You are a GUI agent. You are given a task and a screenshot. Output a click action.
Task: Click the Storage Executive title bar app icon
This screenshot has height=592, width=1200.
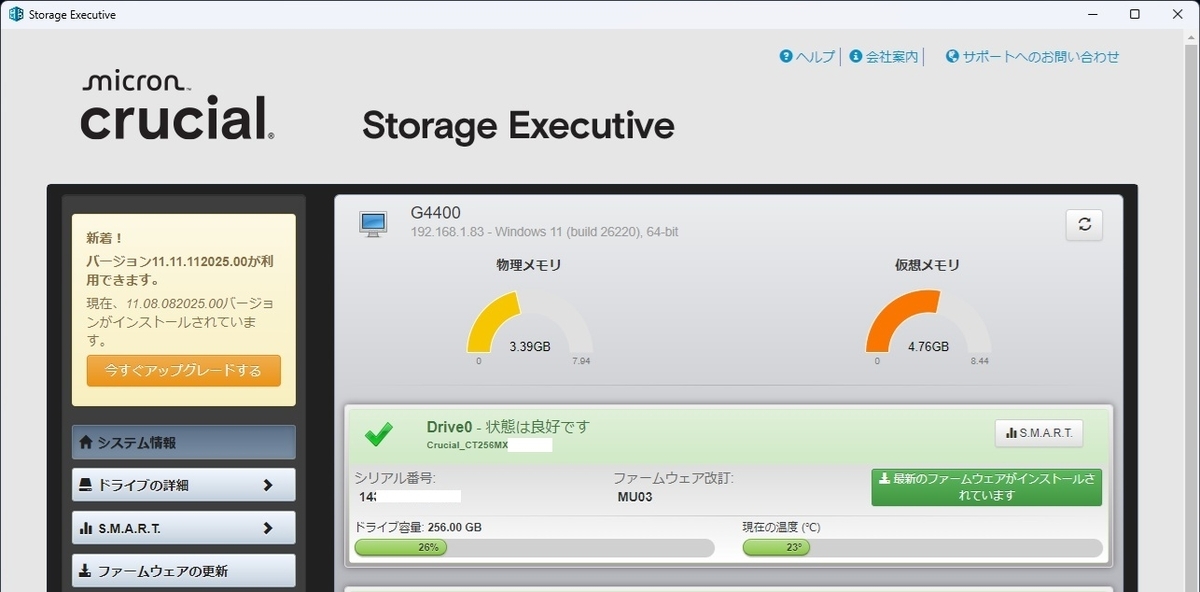pos(16,14)
